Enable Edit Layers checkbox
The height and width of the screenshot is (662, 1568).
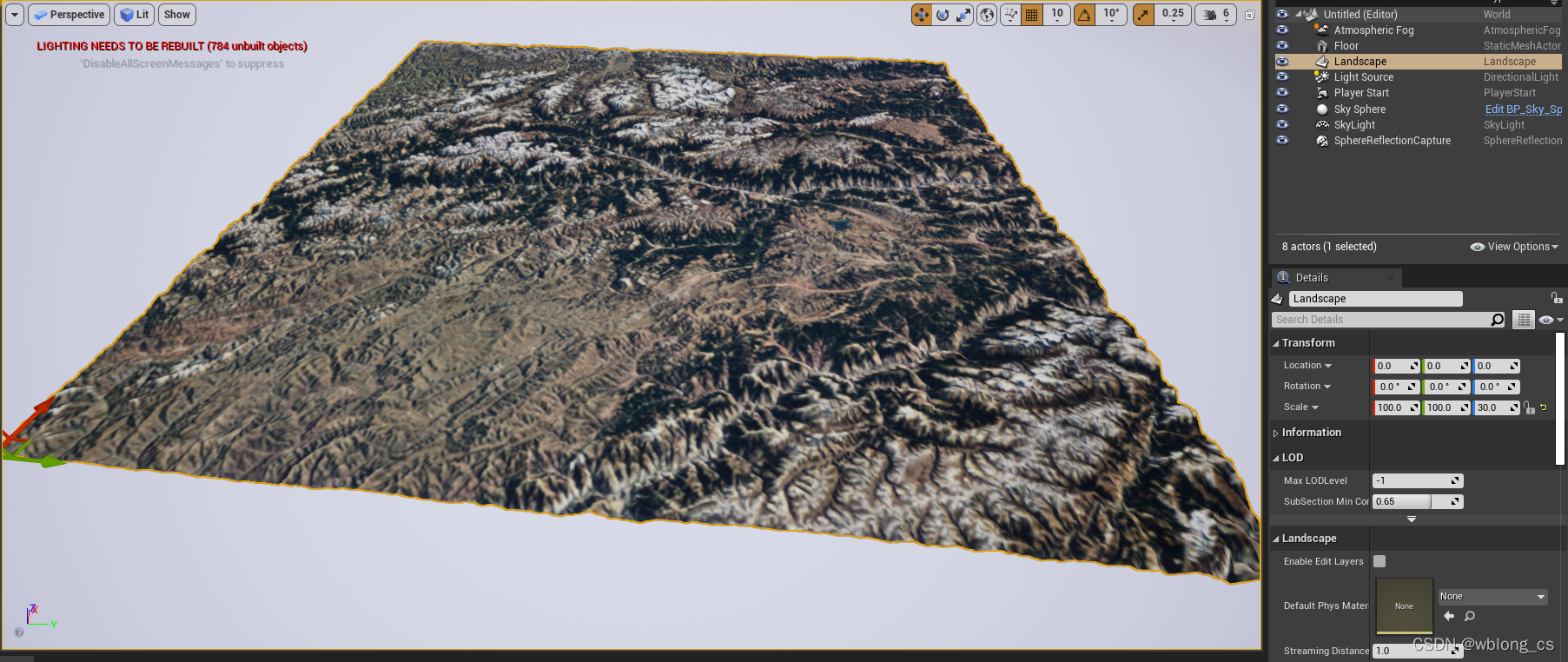(x=1379, y=561)
